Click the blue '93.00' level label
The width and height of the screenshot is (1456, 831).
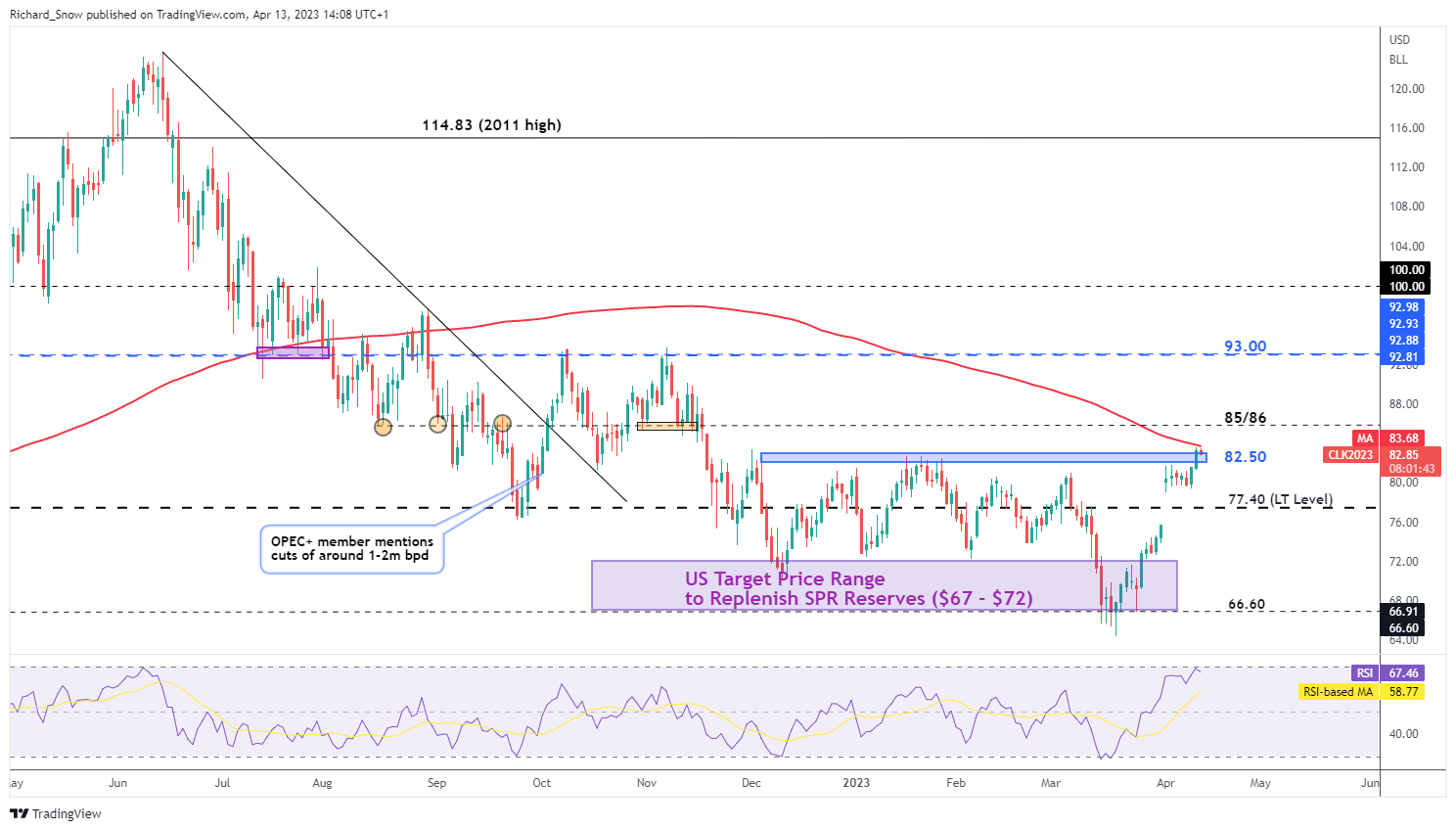[1245, 346]
